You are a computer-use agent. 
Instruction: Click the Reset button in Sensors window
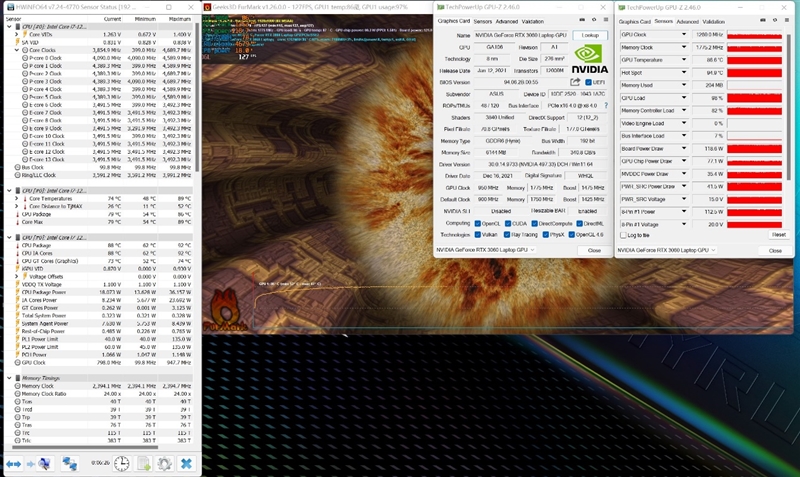click(x=779, y=235)
